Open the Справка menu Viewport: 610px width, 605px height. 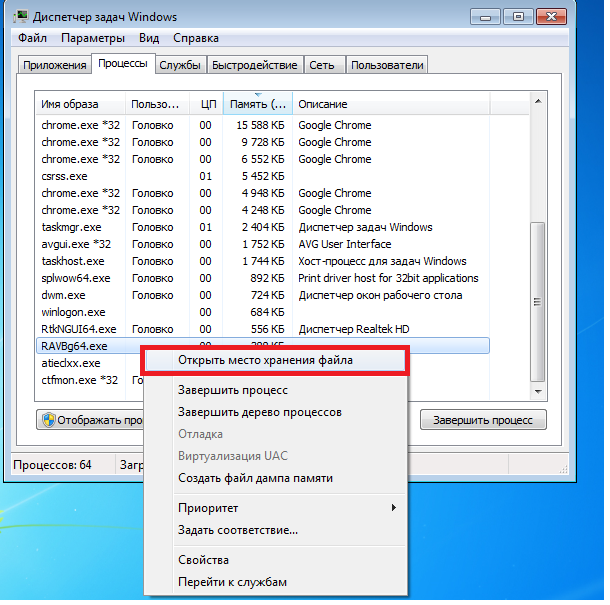pos(195,38)
